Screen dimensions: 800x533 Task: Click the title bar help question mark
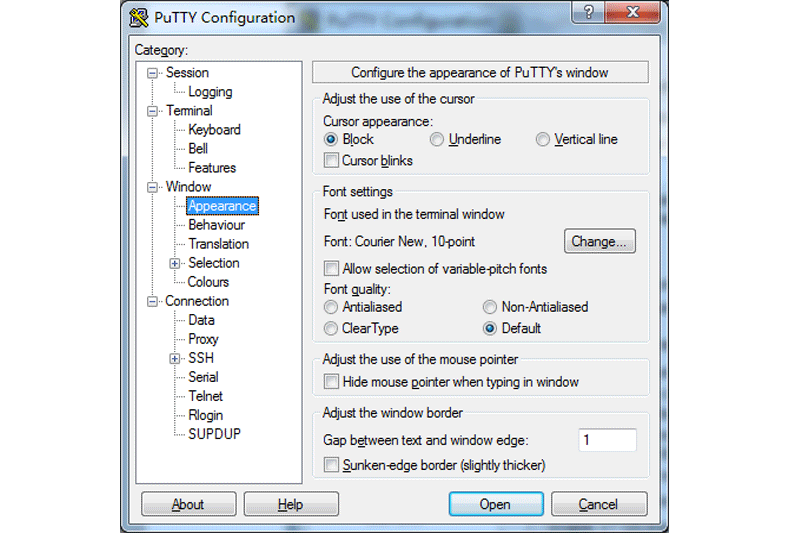click(x=588, y=11)
